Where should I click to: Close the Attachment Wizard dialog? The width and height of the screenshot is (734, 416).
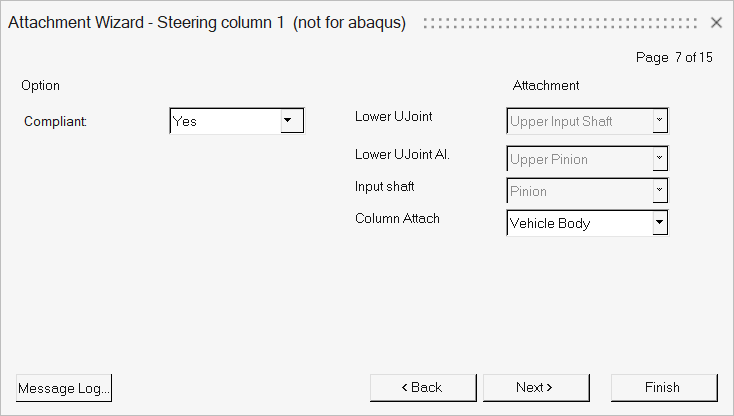click(716, 22)
